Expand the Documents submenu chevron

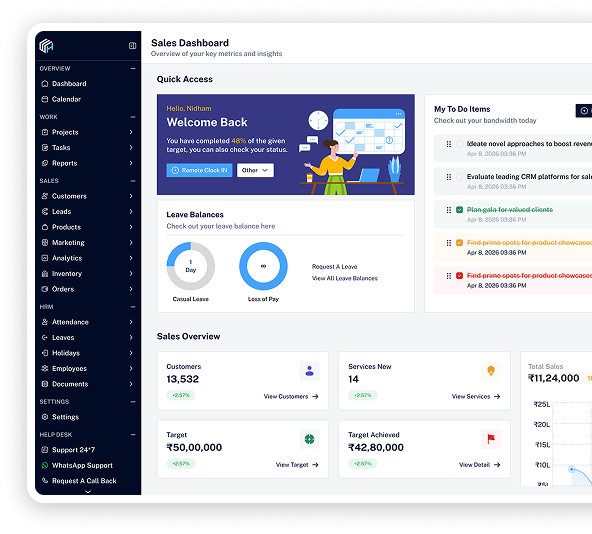(131, 384)
